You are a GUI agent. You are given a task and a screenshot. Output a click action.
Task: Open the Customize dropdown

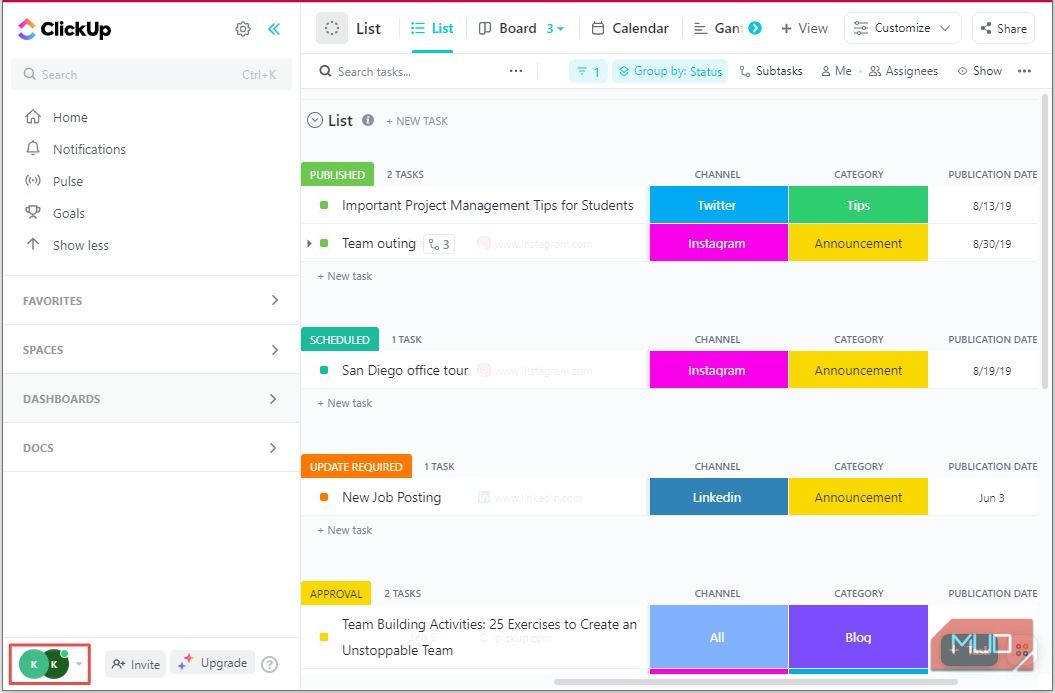click(902, 28)
